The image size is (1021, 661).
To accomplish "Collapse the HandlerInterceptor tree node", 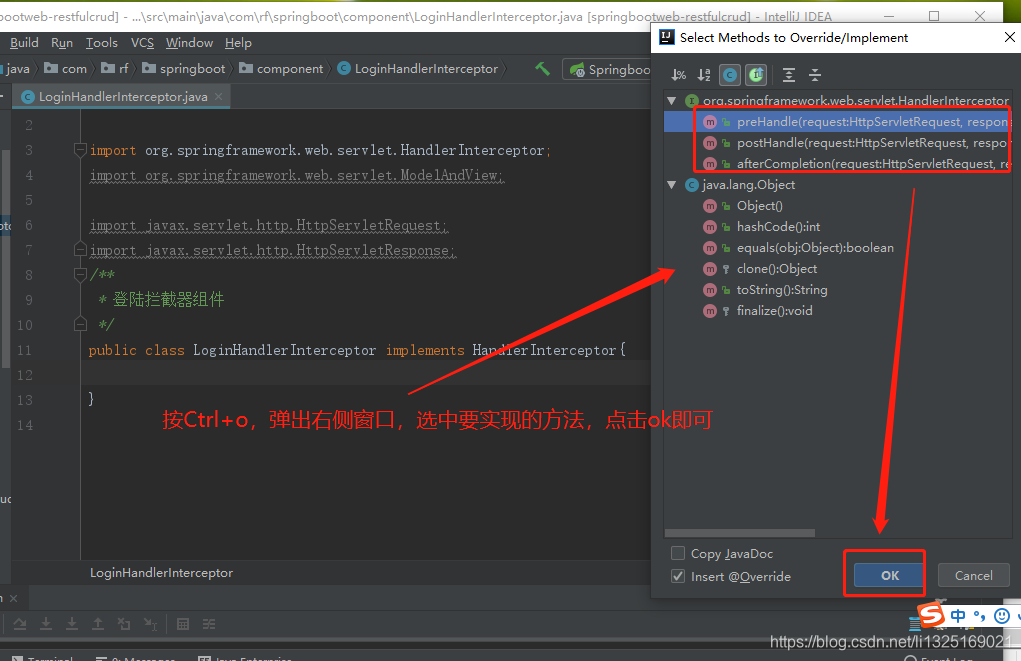I will click(x=672, y=100).
